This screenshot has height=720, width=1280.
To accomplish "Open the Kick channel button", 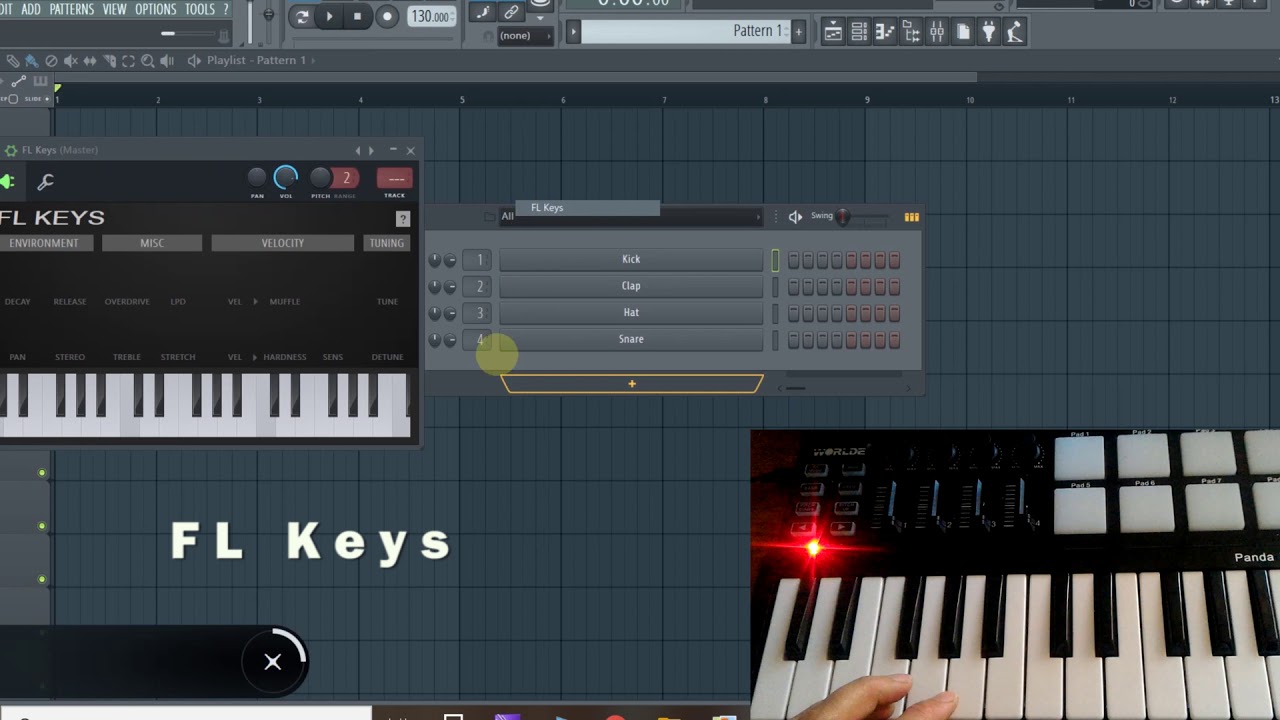I will tap(631, 259).
